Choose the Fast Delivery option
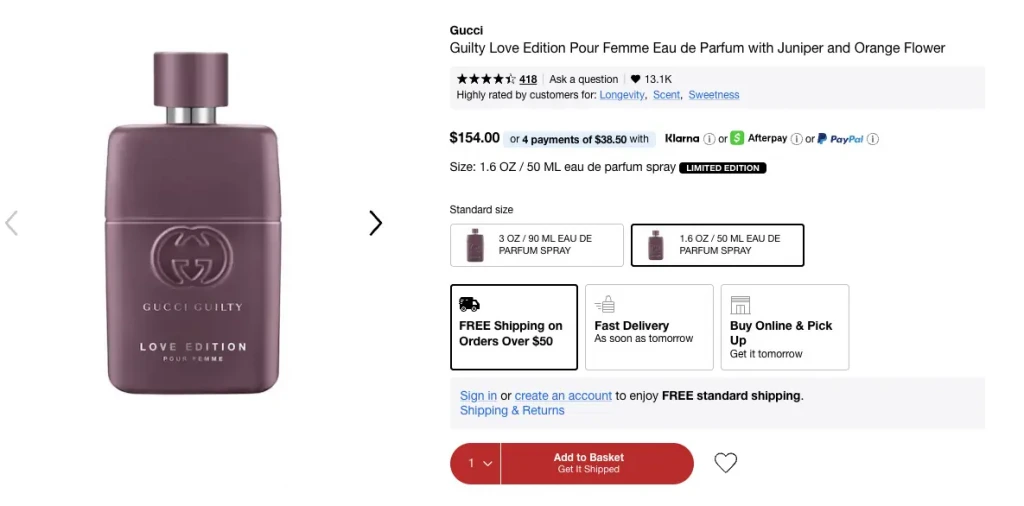The height and width of the screenshot is (506, 1024). click(x=649, y=327)
